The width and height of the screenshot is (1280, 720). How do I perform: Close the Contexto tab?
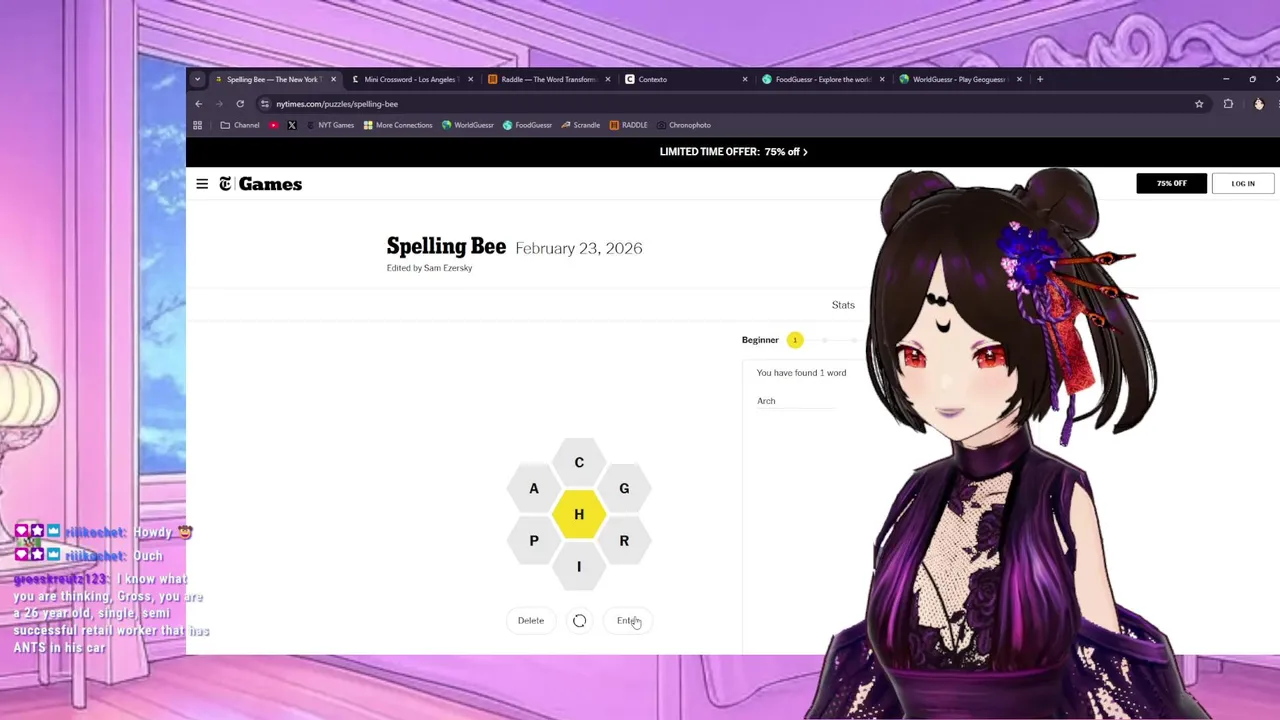[x=745, y=79]
